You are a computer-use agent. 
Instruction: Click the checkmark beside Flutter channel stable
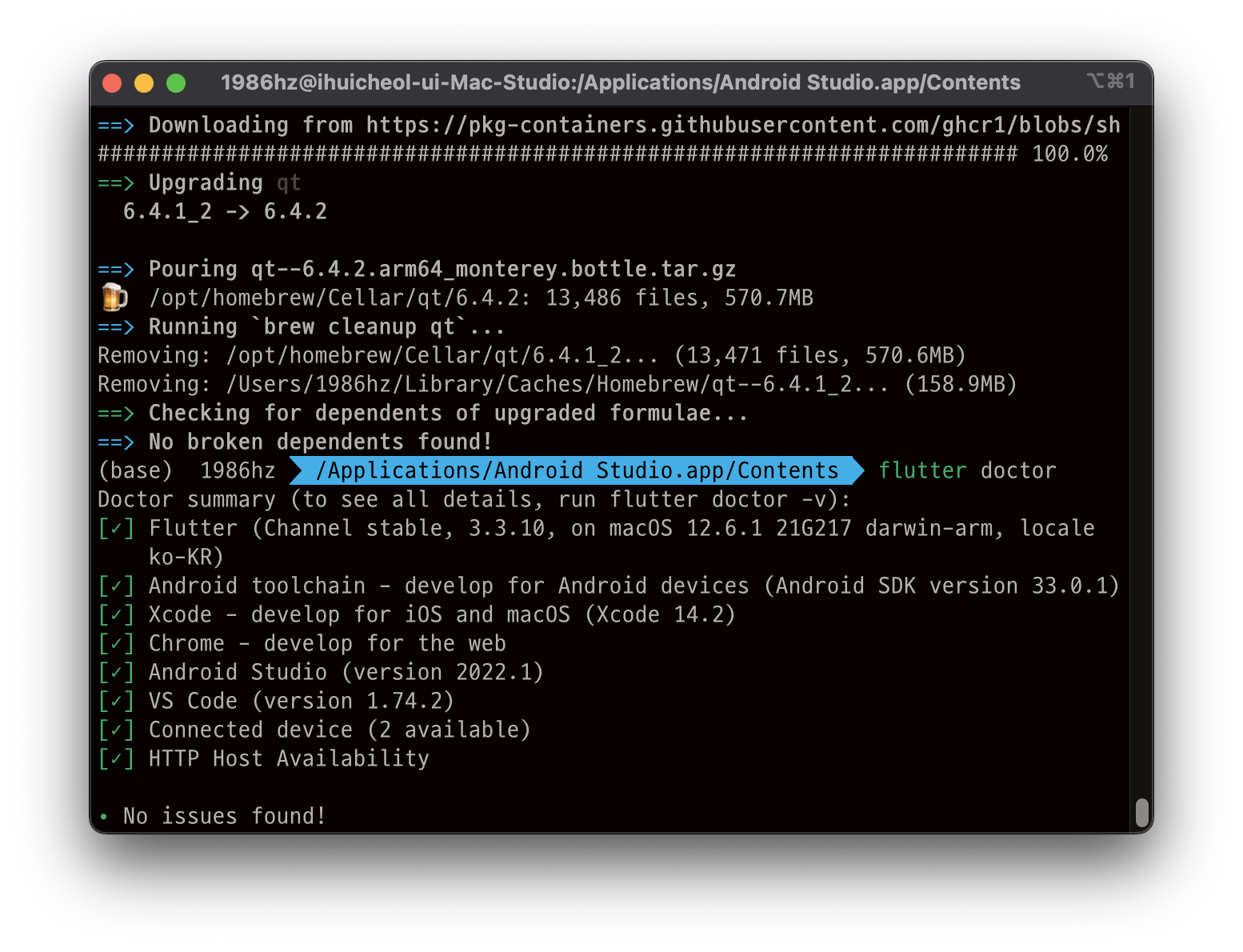click(x=116, y=529)
